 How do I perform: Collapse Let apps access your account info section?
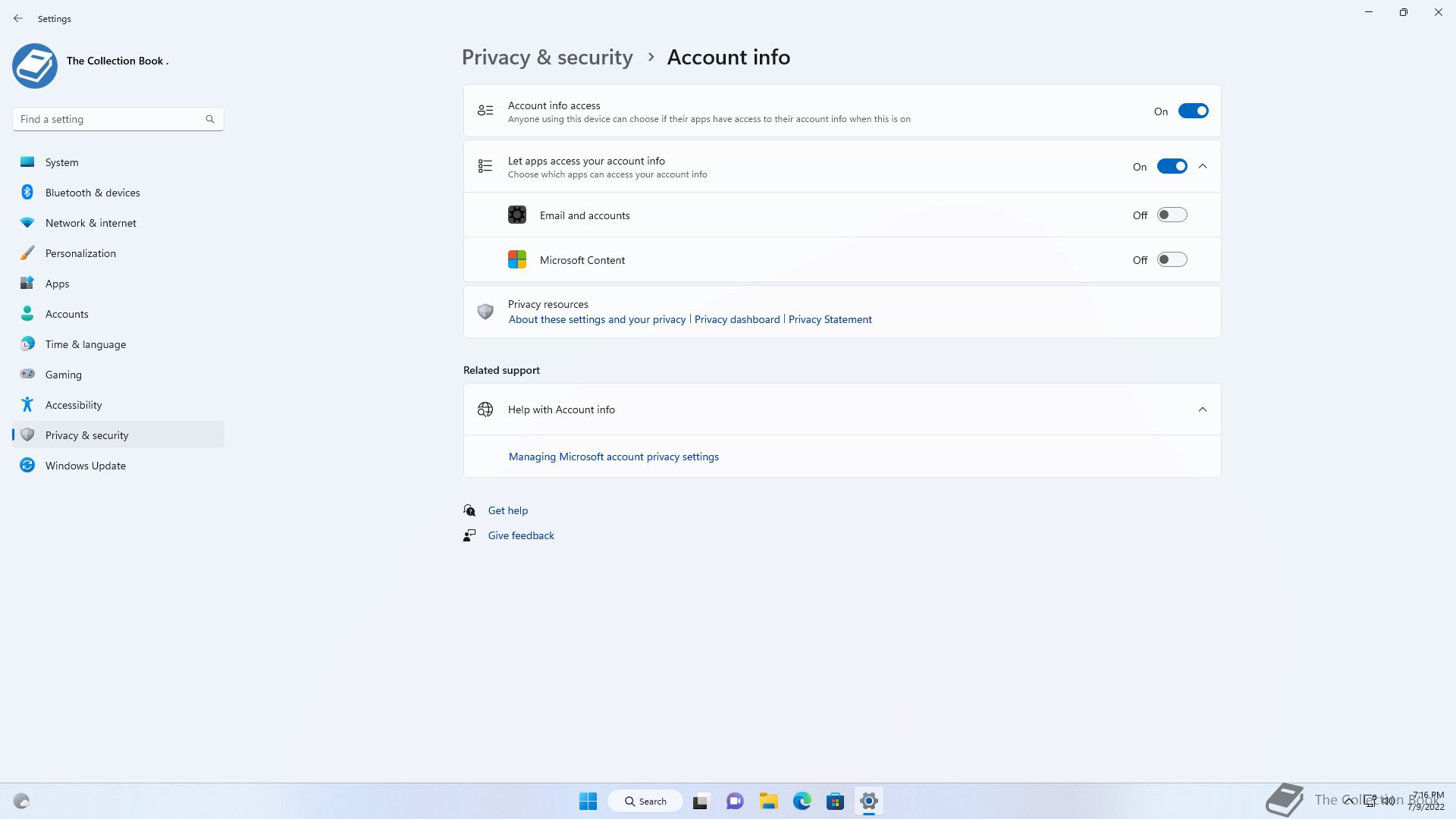click(x=1203, y=167)
